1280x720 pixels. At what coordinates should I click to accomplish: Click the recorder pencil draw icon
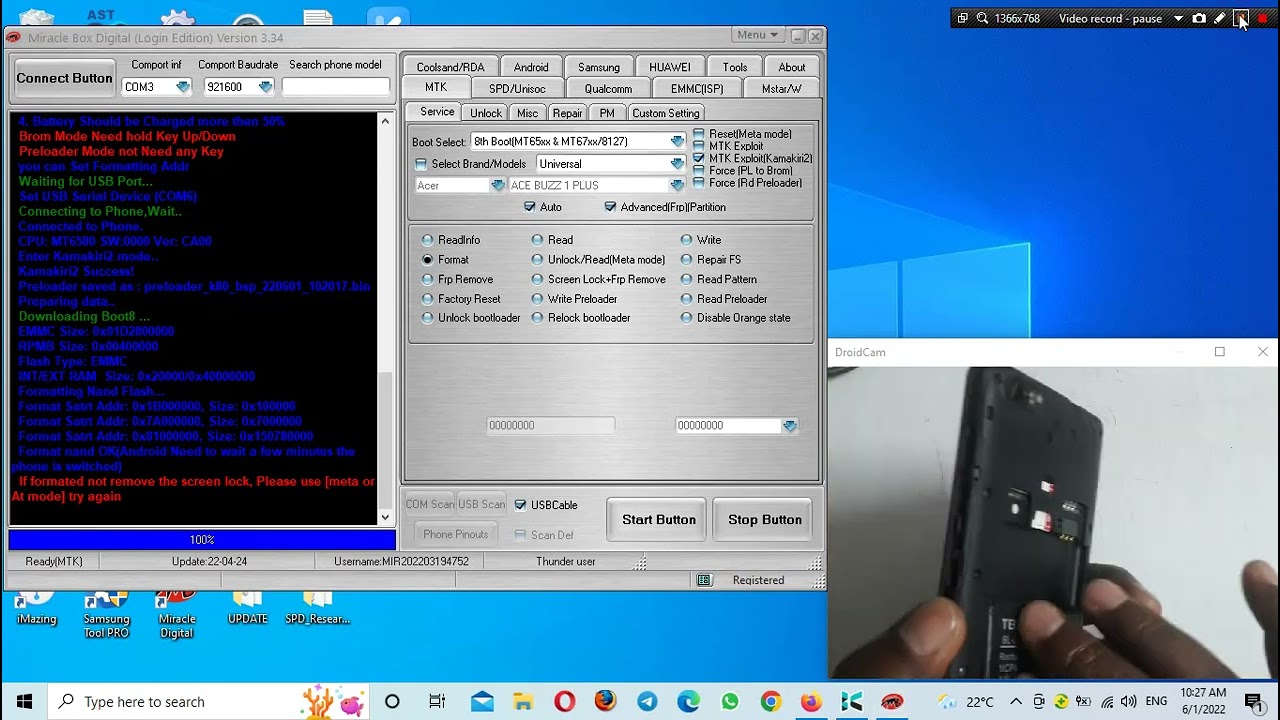click(1220, 18)
